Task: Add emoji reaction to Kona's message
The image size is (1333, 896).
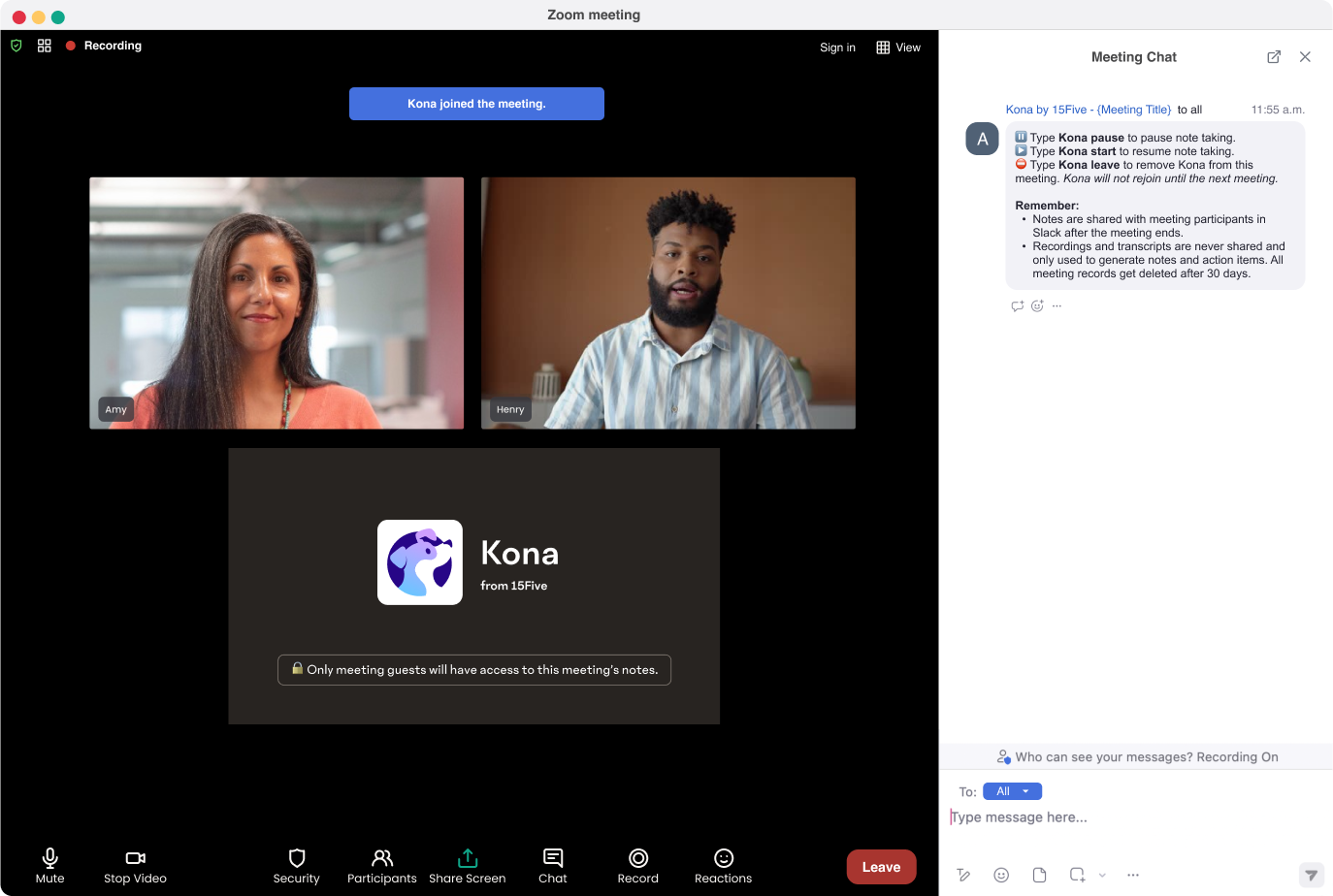Action: [1037, 305]
